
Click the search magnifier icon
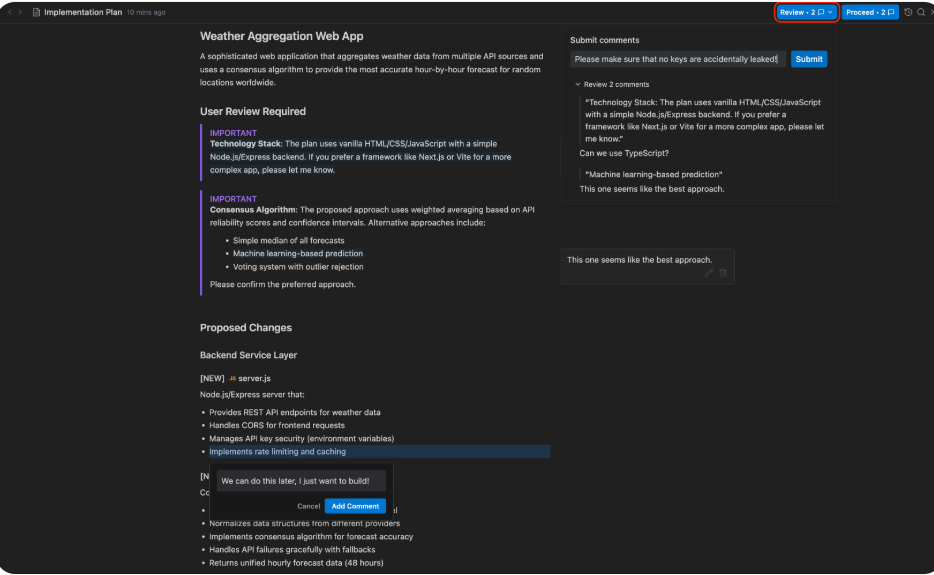pyautogui.click(x=920, y=12)
